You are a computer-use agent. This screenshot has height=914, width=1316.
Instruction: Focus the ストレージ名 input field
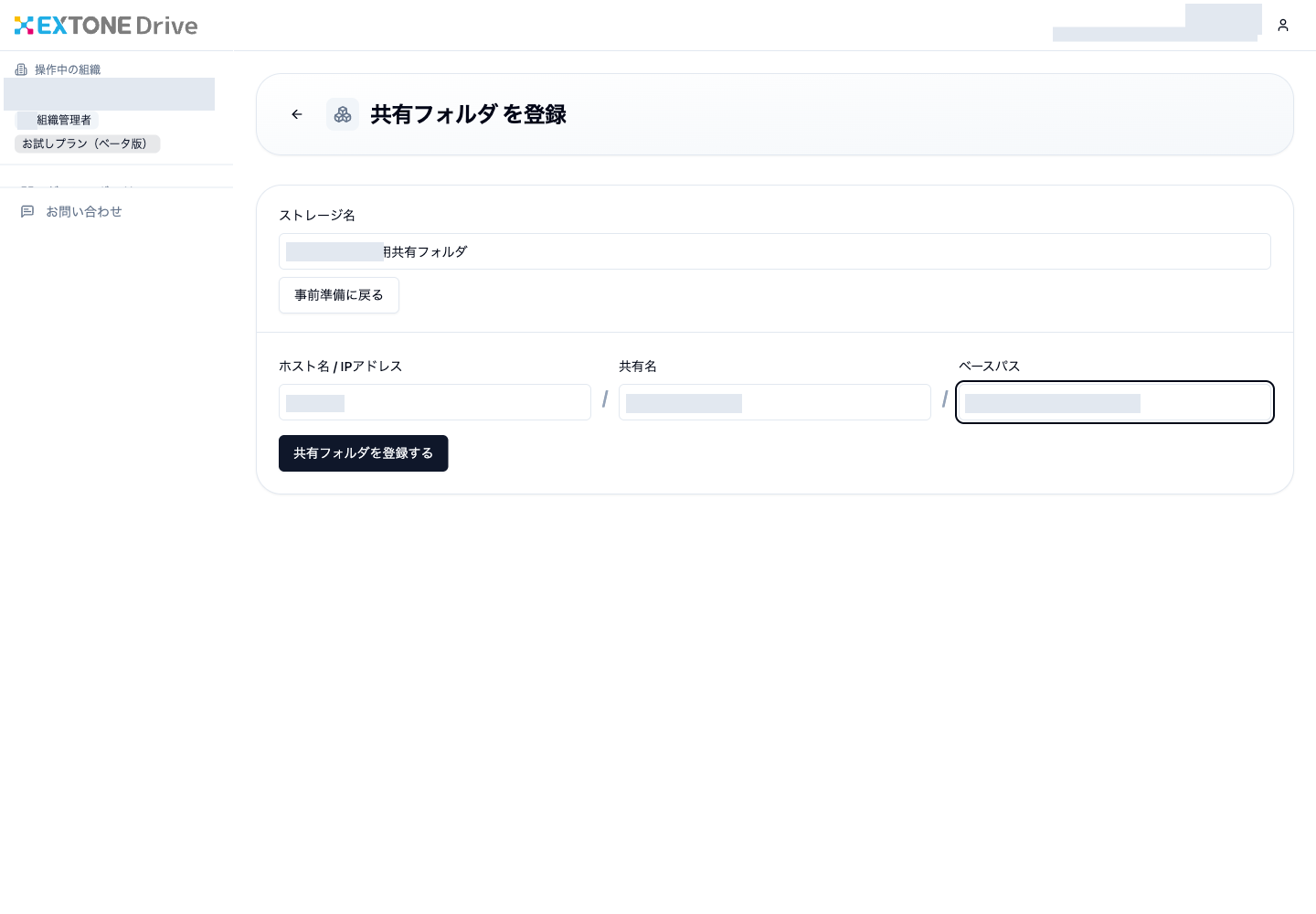click(x=775, y=251)
